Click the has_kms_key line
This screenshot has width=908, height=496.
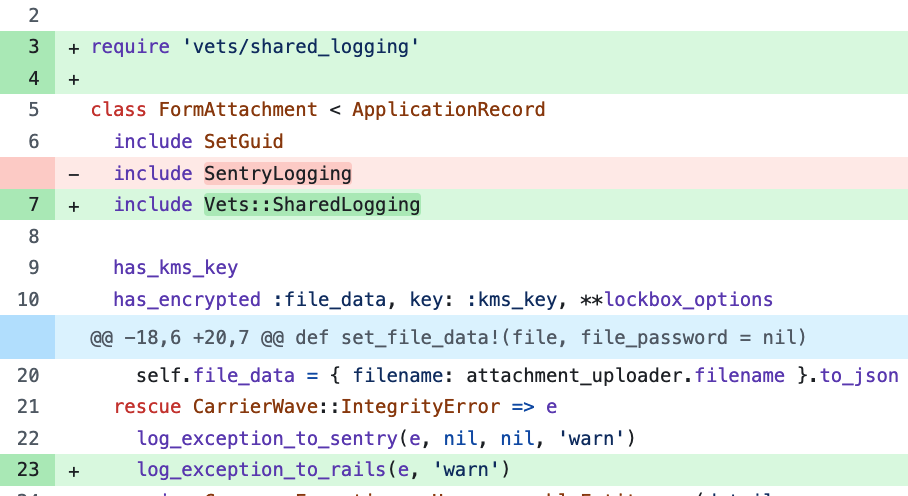175,268
